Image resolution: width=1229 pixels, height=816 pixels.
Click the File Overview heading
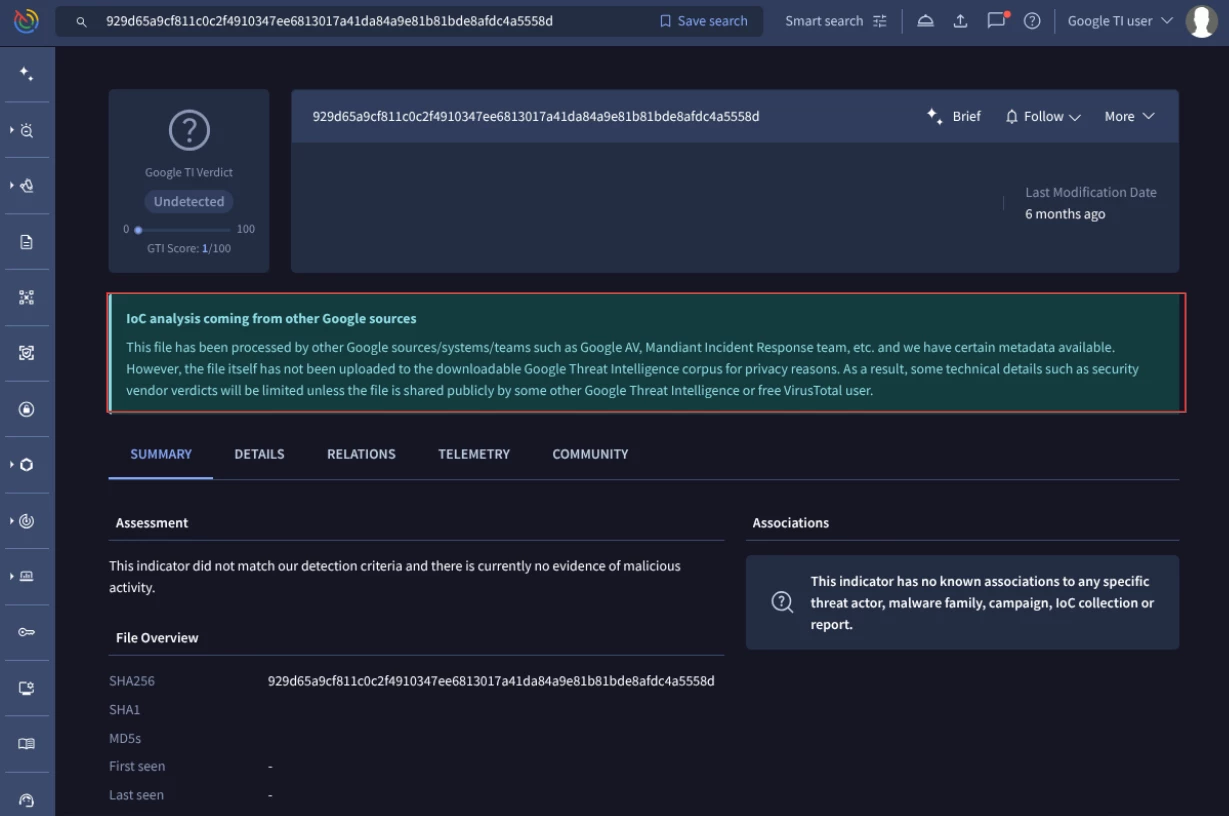tap(157, 638)
